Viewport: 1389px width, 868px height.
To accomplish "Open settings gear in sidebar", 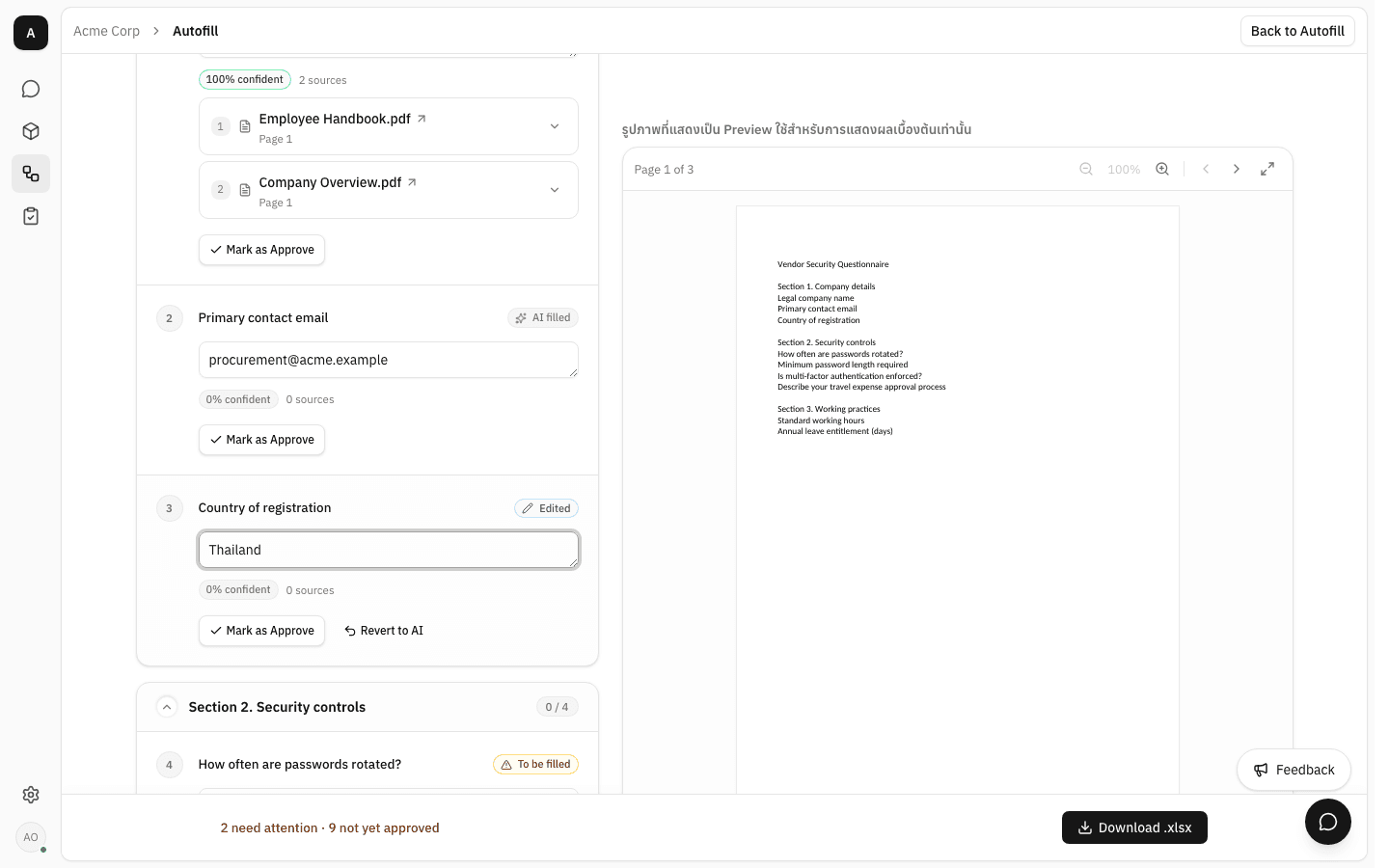I will pos(31,795).
